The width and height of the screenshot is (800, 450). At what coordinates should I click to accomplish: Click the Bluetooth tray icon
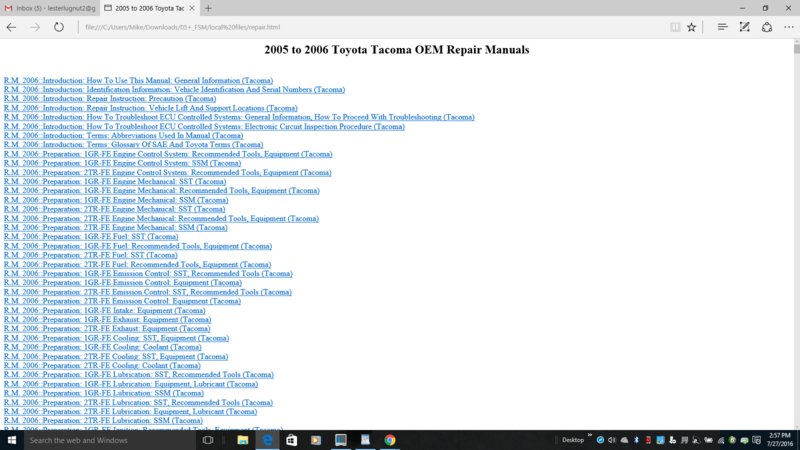(636, 440)
